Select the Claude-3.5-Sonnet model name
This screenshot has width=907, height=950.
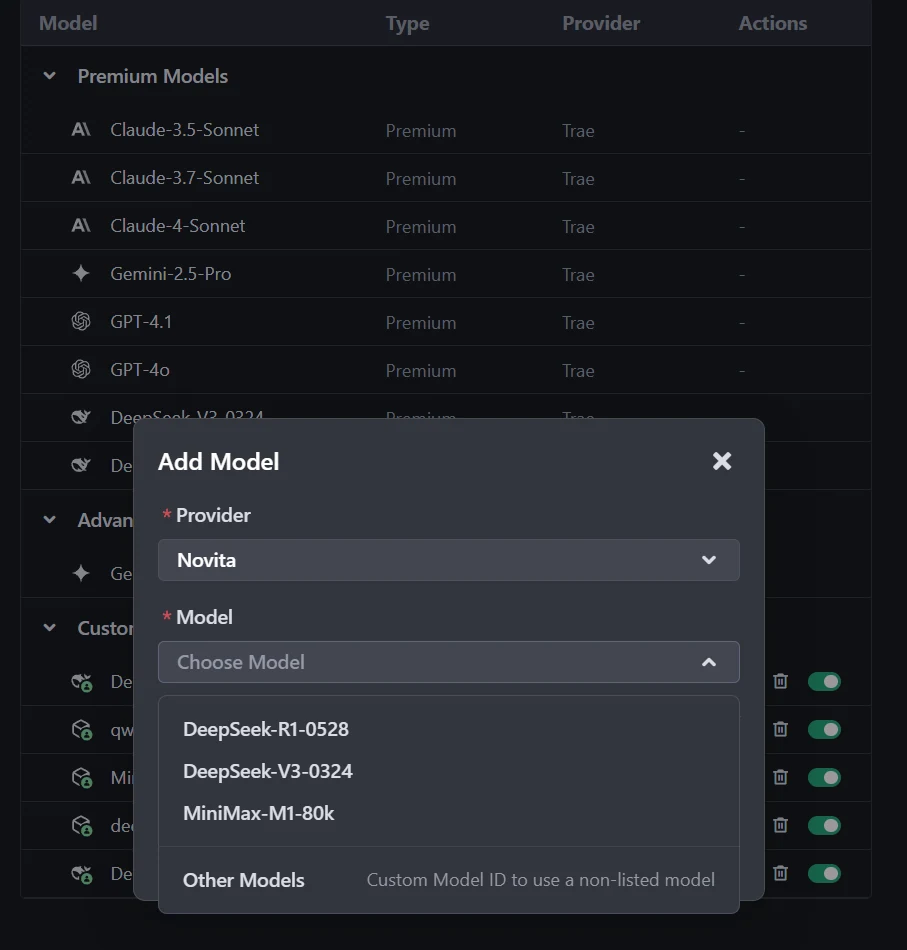click(184, 130)
